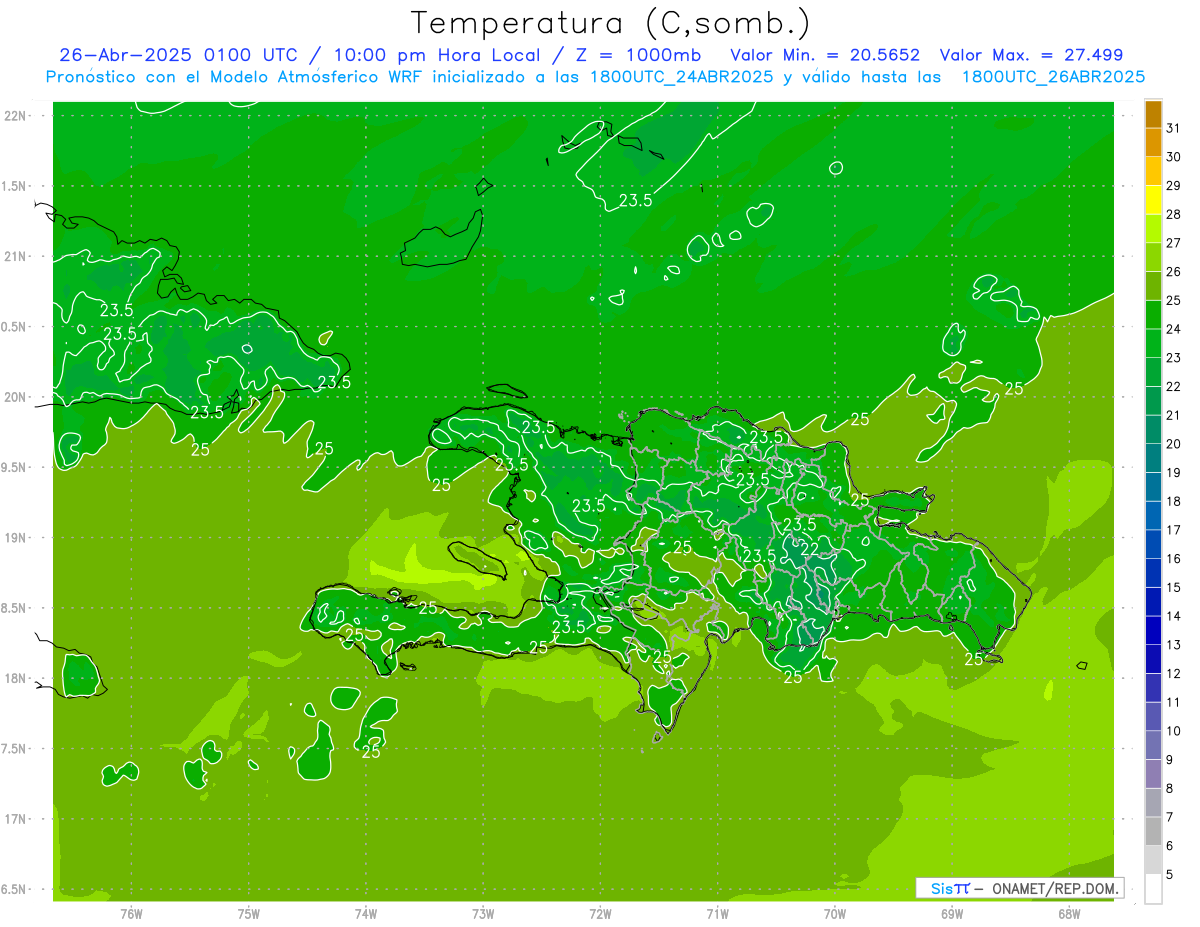The image size is (1200, 927).
Task: Click the 1.5N latitude axis label
Action: [x=16, y=186]
